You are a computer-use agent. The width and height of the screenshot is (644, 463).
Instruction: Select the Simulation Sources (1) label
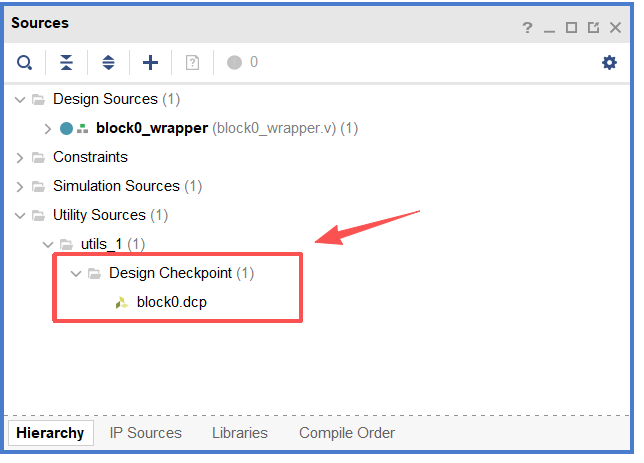click(127, 186)
